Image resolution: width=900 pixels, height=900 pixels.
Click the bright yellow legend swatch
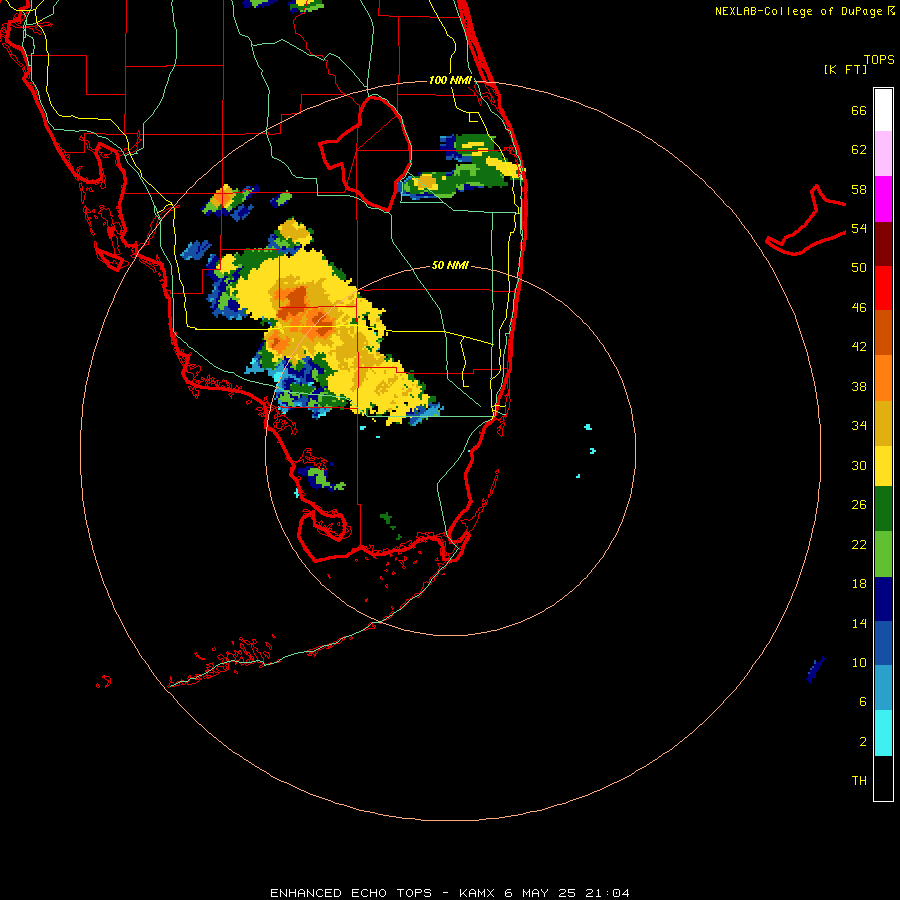tap(883, 466)
